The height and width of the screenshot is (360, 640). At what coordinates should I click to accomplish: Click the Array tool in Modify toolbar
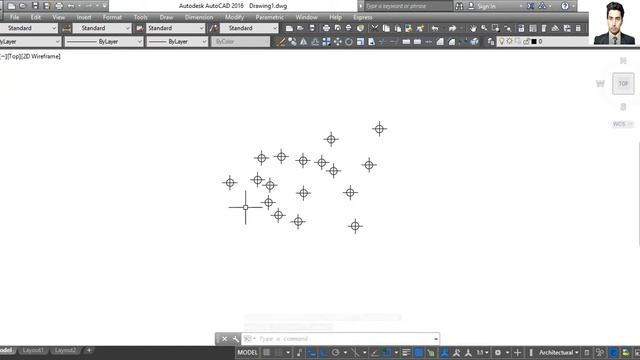tap(327, 42)
